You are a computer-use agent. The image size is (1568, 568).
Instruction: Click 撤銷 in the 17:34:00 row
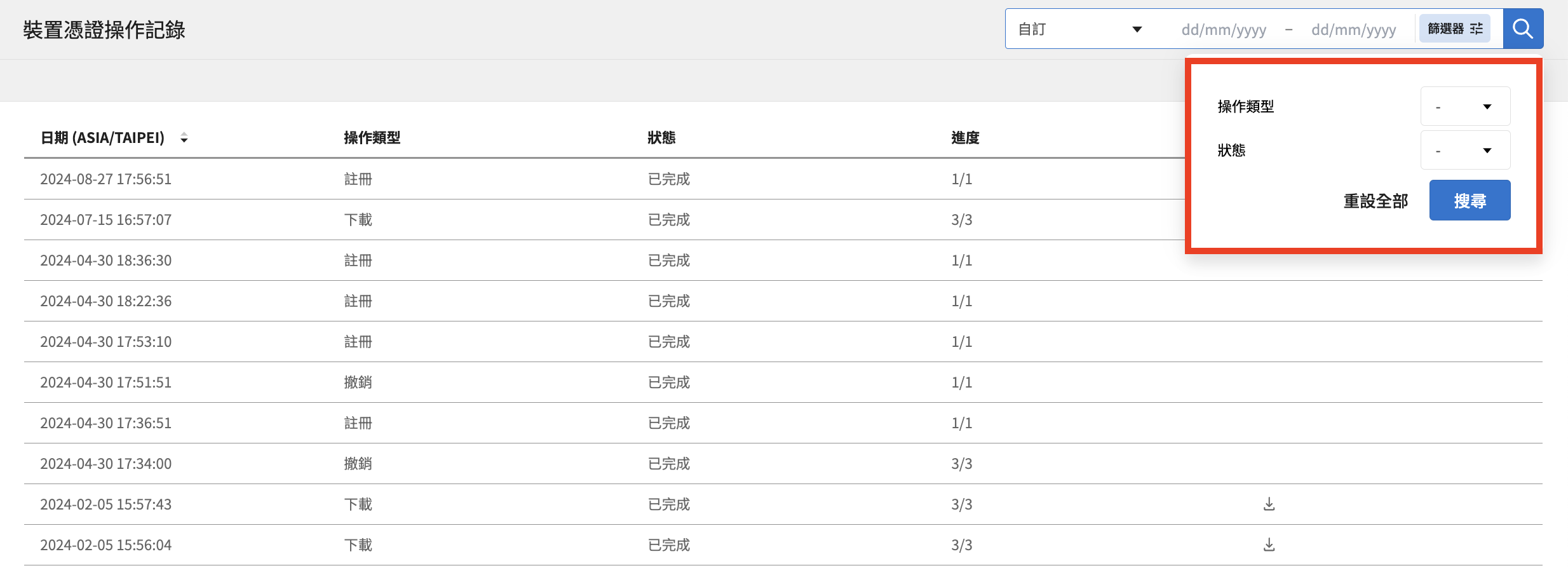pyautogui.click(x=358, y=464)
